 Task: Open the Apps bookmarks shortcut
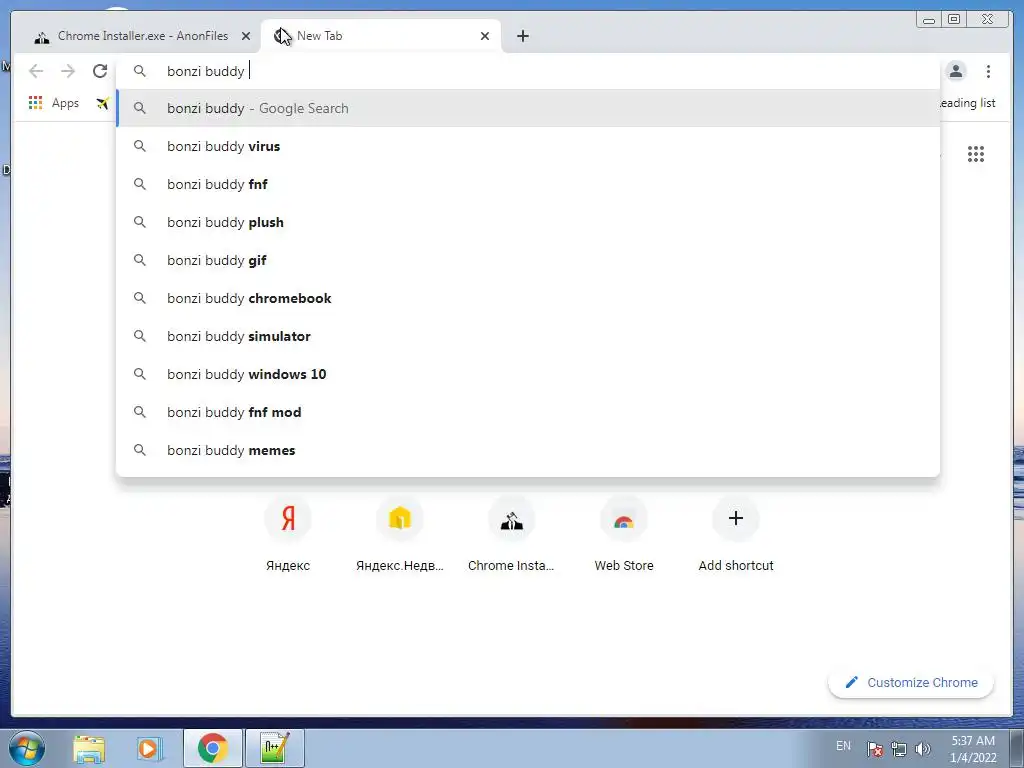(54, 103)
